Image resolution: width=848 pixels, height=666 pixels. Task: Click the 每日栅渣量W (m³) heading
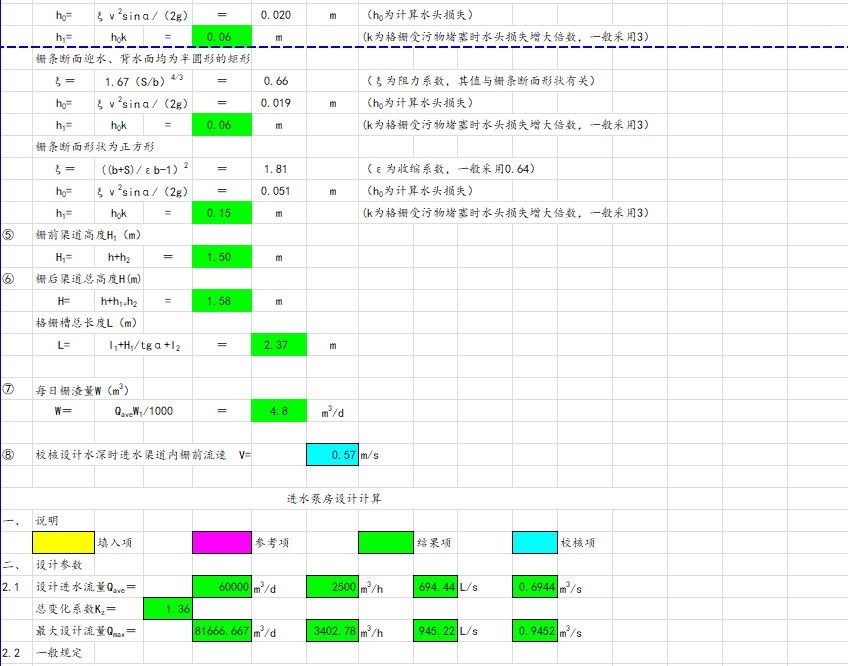(x=82, y=390)
